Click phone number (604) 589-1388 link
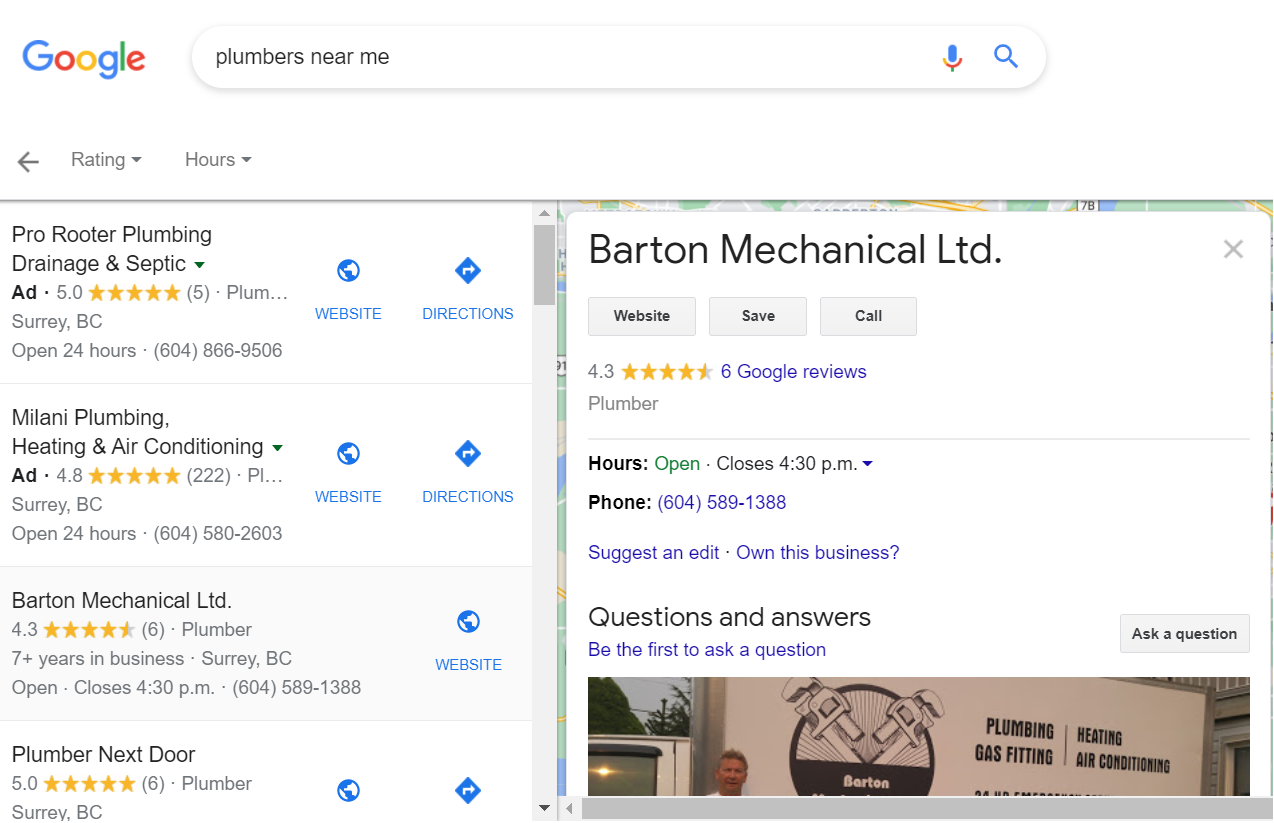The height and width of the screenshot is (823, 1274). click(721, 503)
